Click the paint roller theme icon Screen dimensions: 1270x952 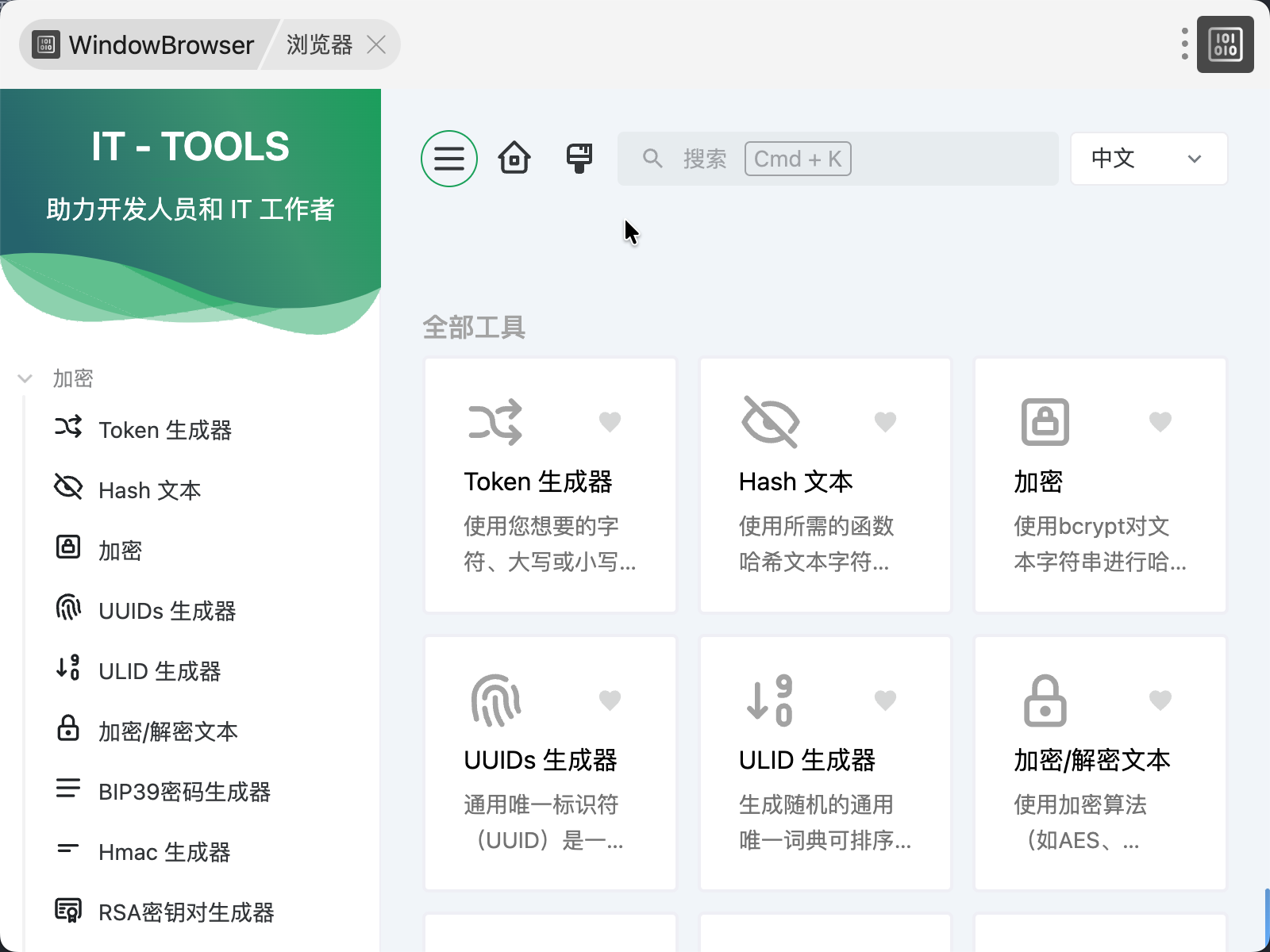coord(579,159)
